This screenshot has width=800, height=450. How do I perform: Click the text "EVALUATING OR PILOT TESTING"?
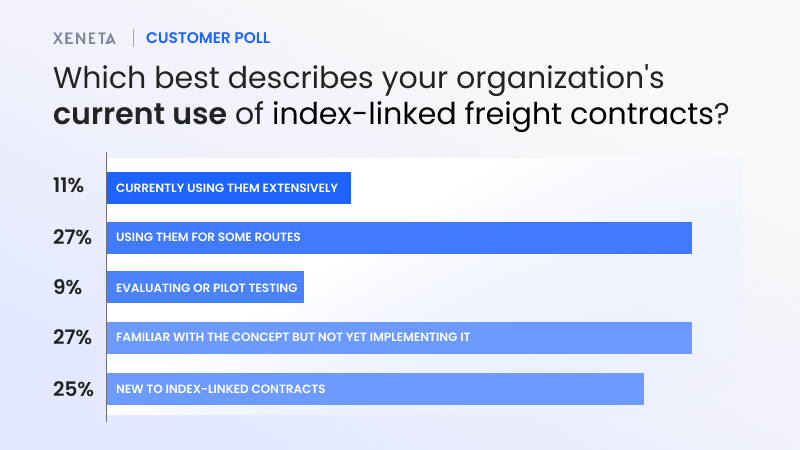pos(207,288)
